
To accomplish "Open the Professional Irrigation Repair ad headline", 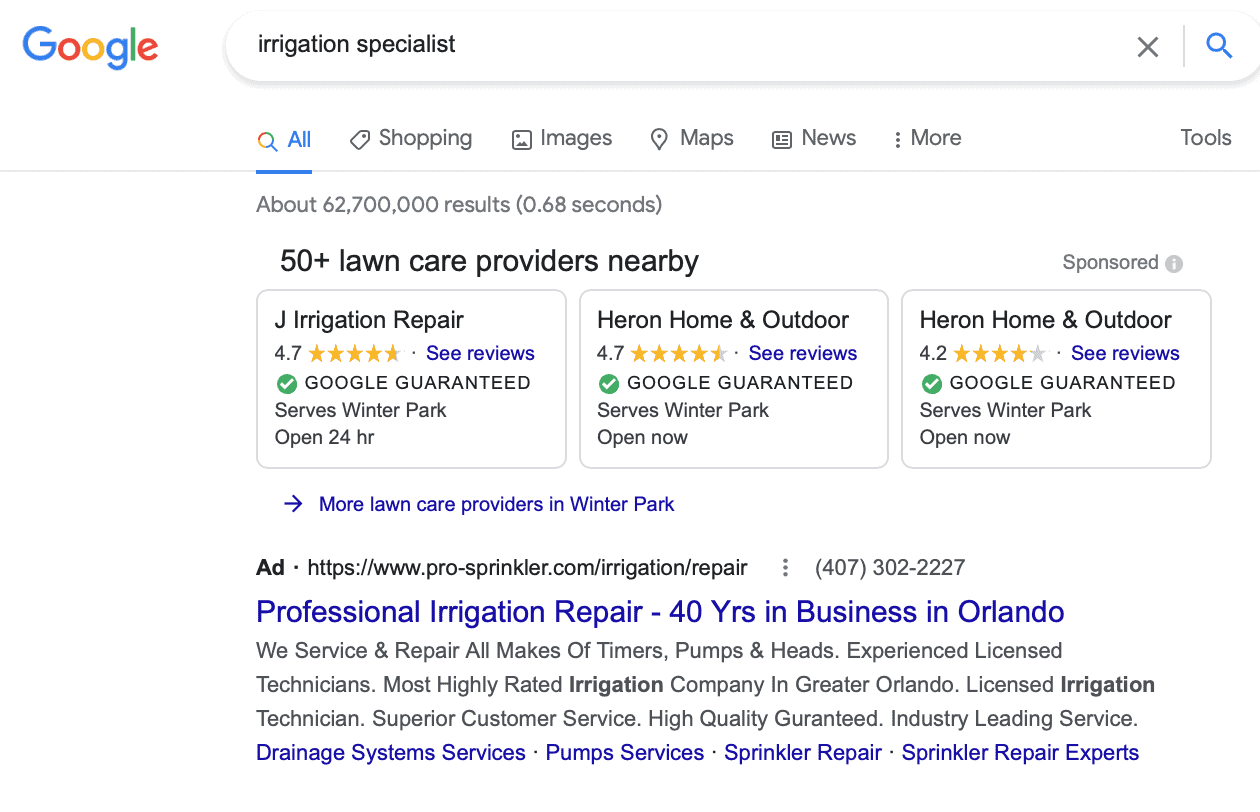I will (x=660, y=611).
